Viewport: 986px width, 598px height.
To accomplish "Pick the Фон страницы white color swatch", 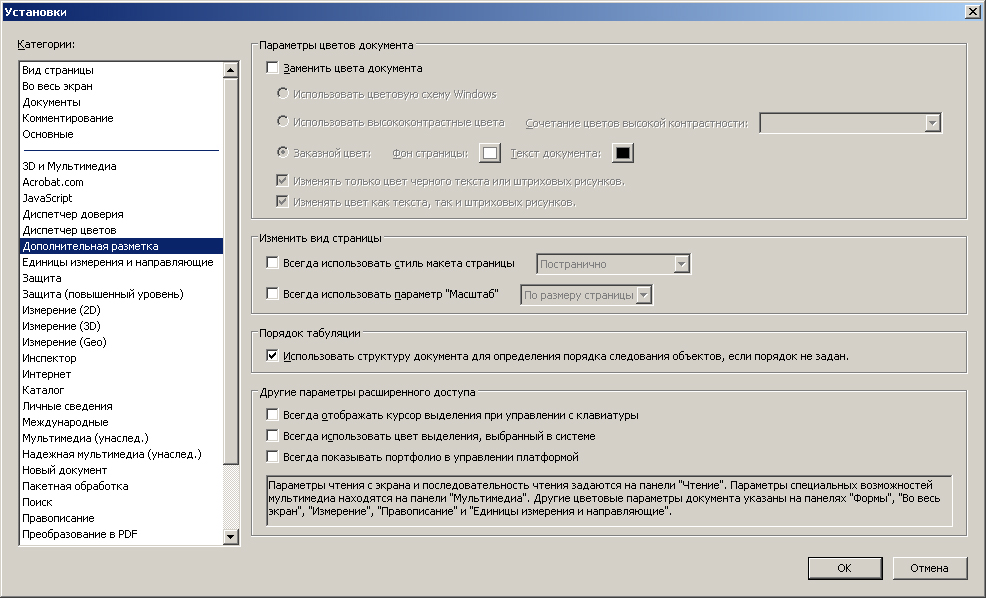I will click(490, 153).
